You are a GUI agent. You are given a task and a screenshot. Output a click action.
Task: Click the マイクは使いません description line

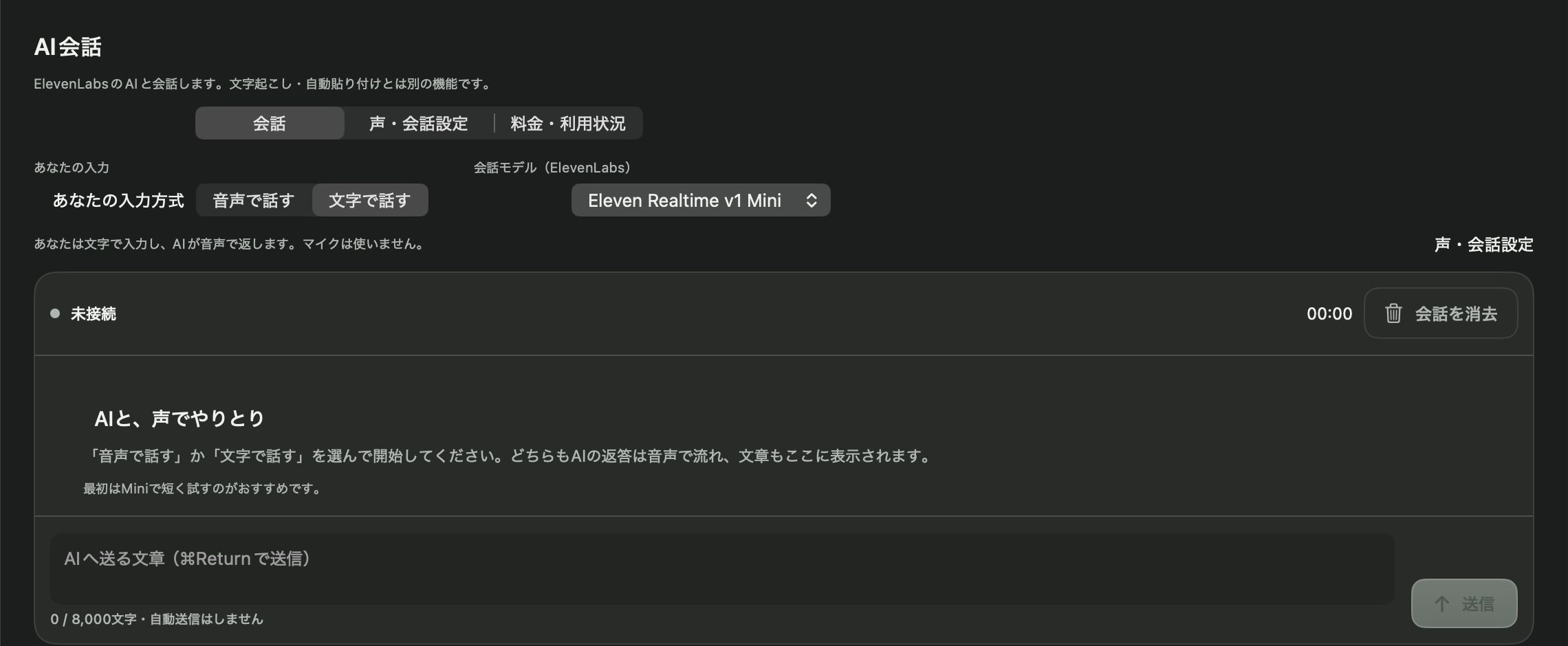point(230,244)
